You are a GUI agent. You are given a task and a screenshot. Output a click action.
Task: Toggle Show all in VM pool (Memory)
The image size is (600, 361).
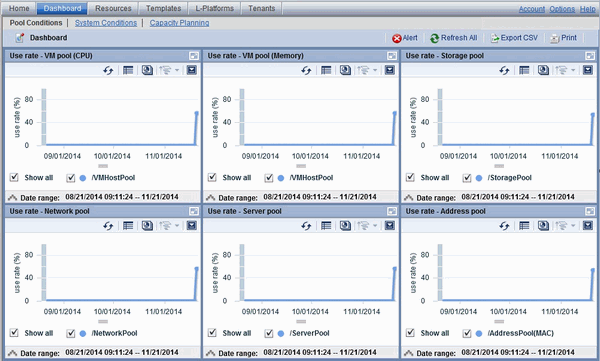coord(212,177)
